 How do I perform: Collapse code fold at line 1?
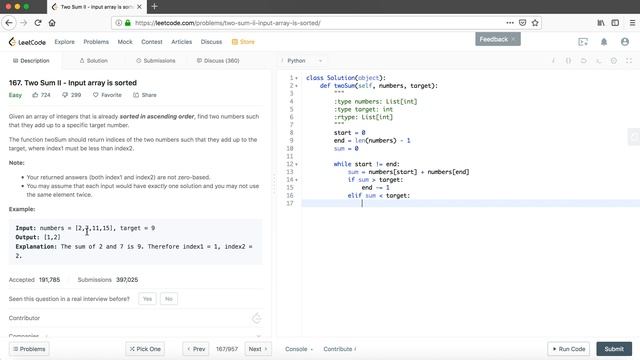(296, 78)
